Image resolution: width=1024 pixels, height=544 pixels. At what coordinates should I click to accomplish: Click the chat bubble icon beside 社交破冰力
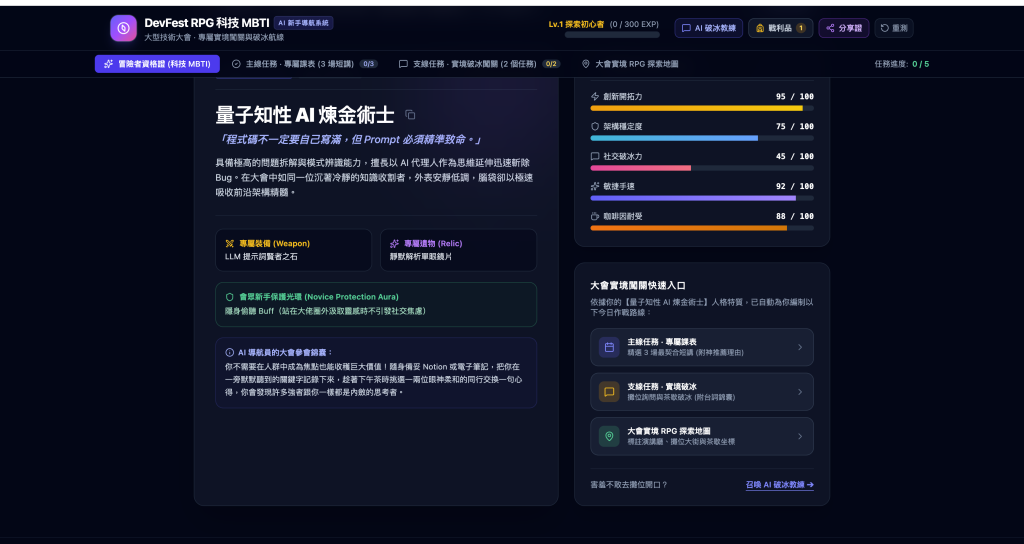[595, 157]
